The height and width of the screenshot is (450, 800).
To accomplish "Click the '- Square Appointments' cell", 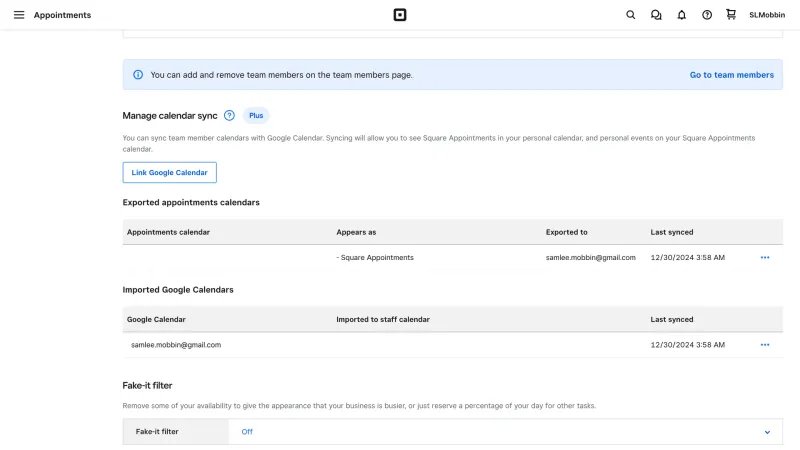I will point(375,258).
